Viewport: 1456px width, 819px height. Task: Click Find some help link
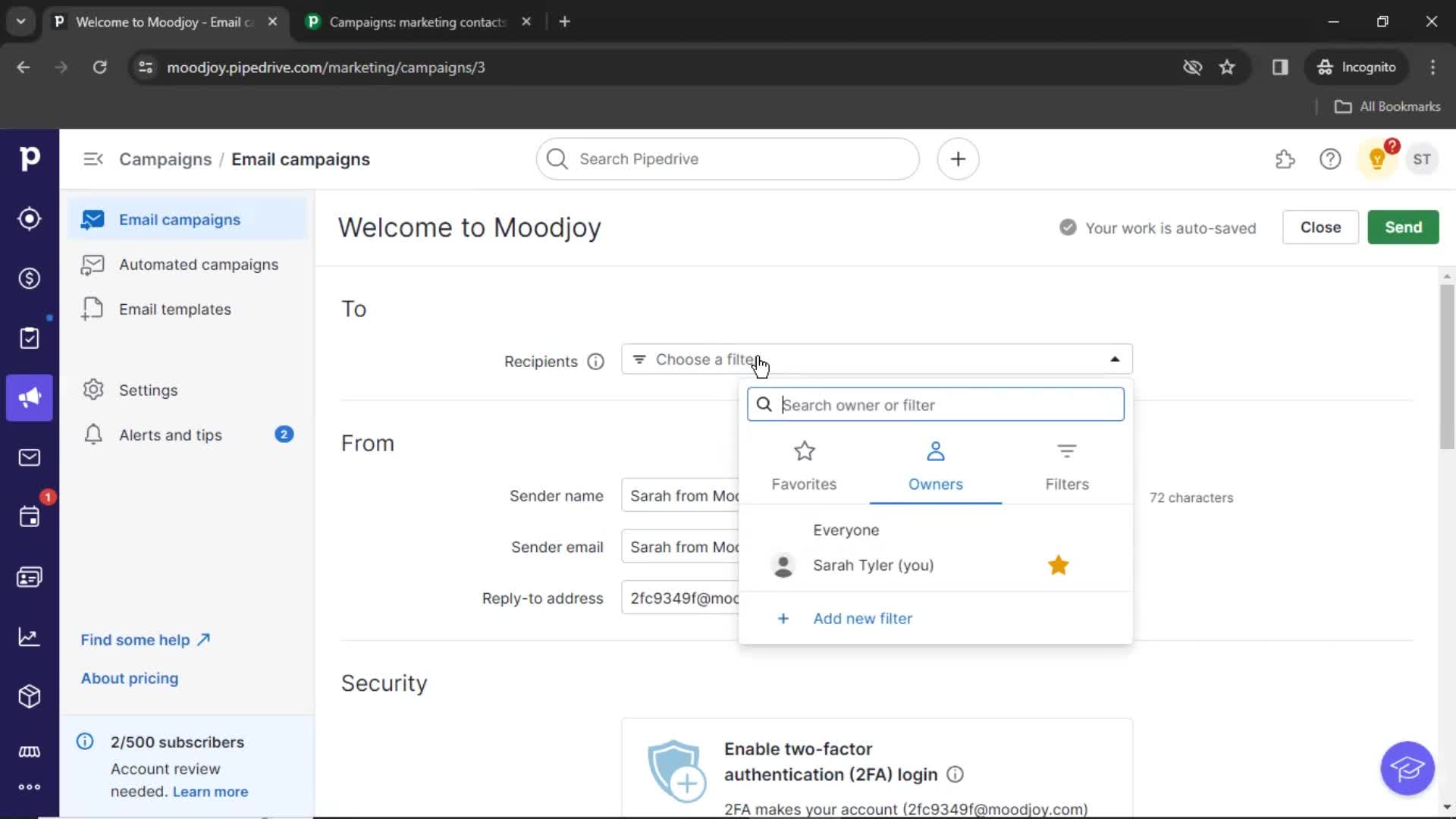(x=145, y=640)
